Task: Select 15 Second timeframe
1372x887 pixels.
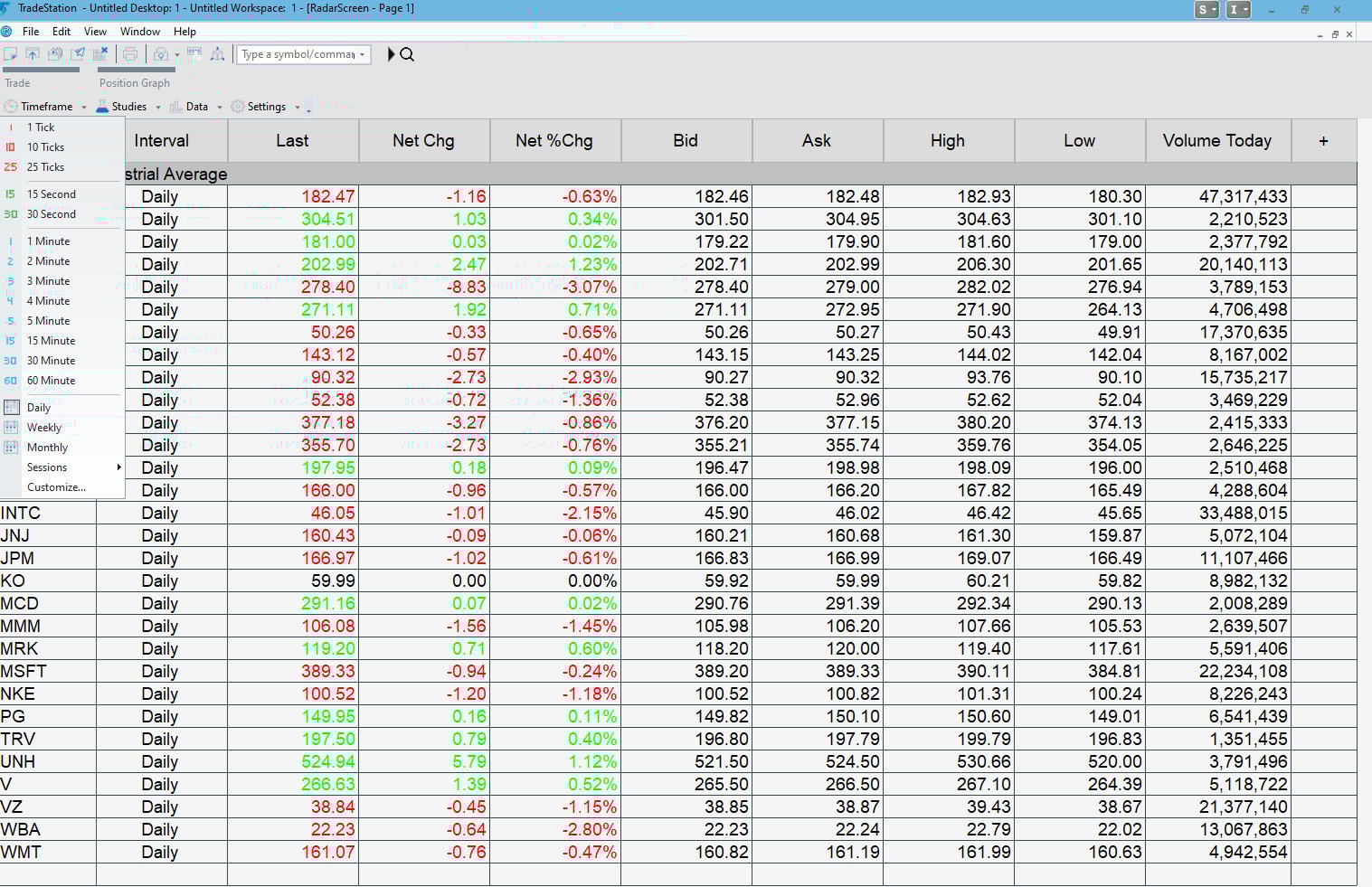Action: click(61, 194)
